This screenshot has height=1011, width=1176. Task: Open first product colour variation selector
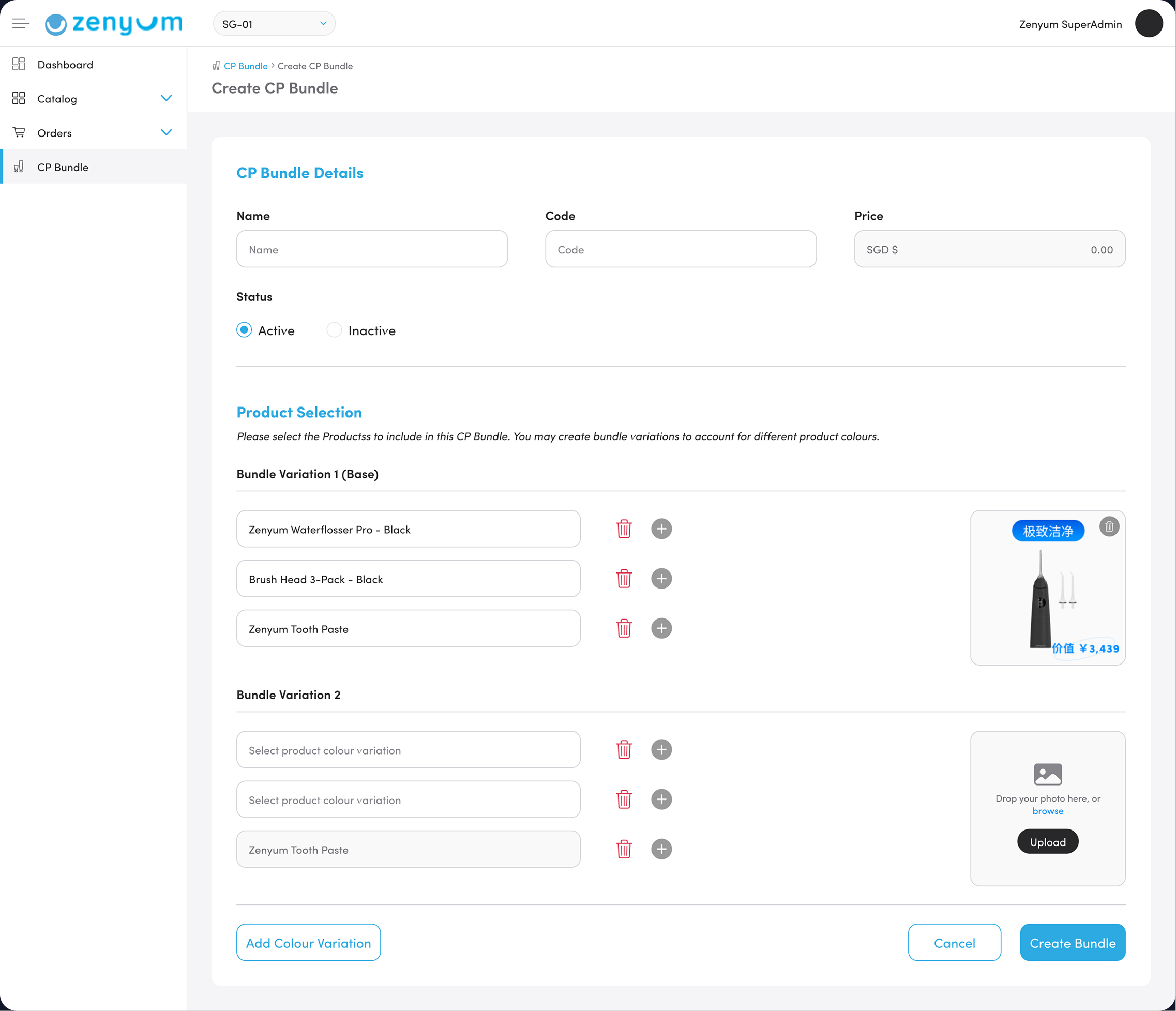click(x=408, y=750)
